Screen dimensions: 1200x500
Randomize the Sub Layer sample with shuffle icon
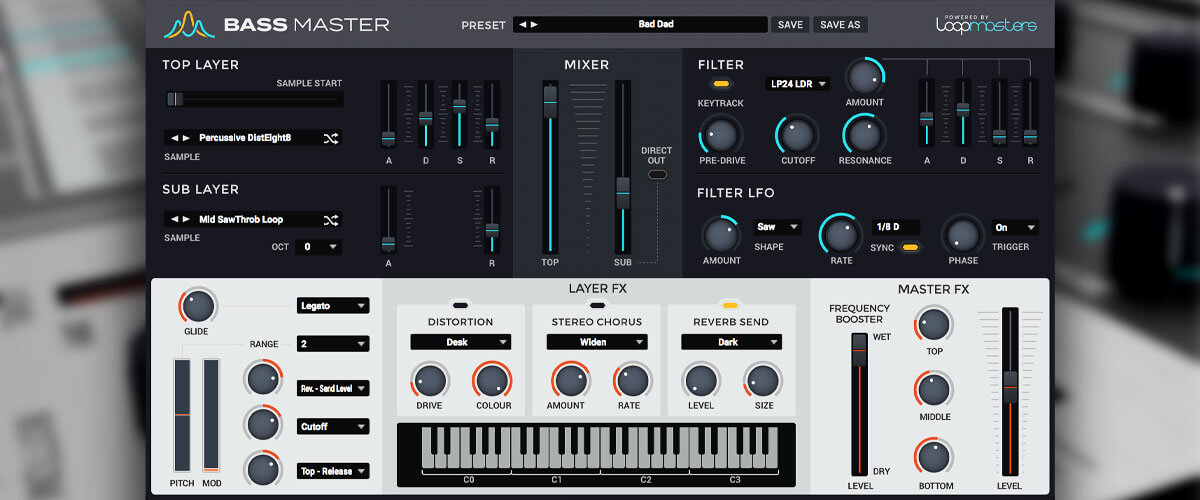(x=331, y=219)
